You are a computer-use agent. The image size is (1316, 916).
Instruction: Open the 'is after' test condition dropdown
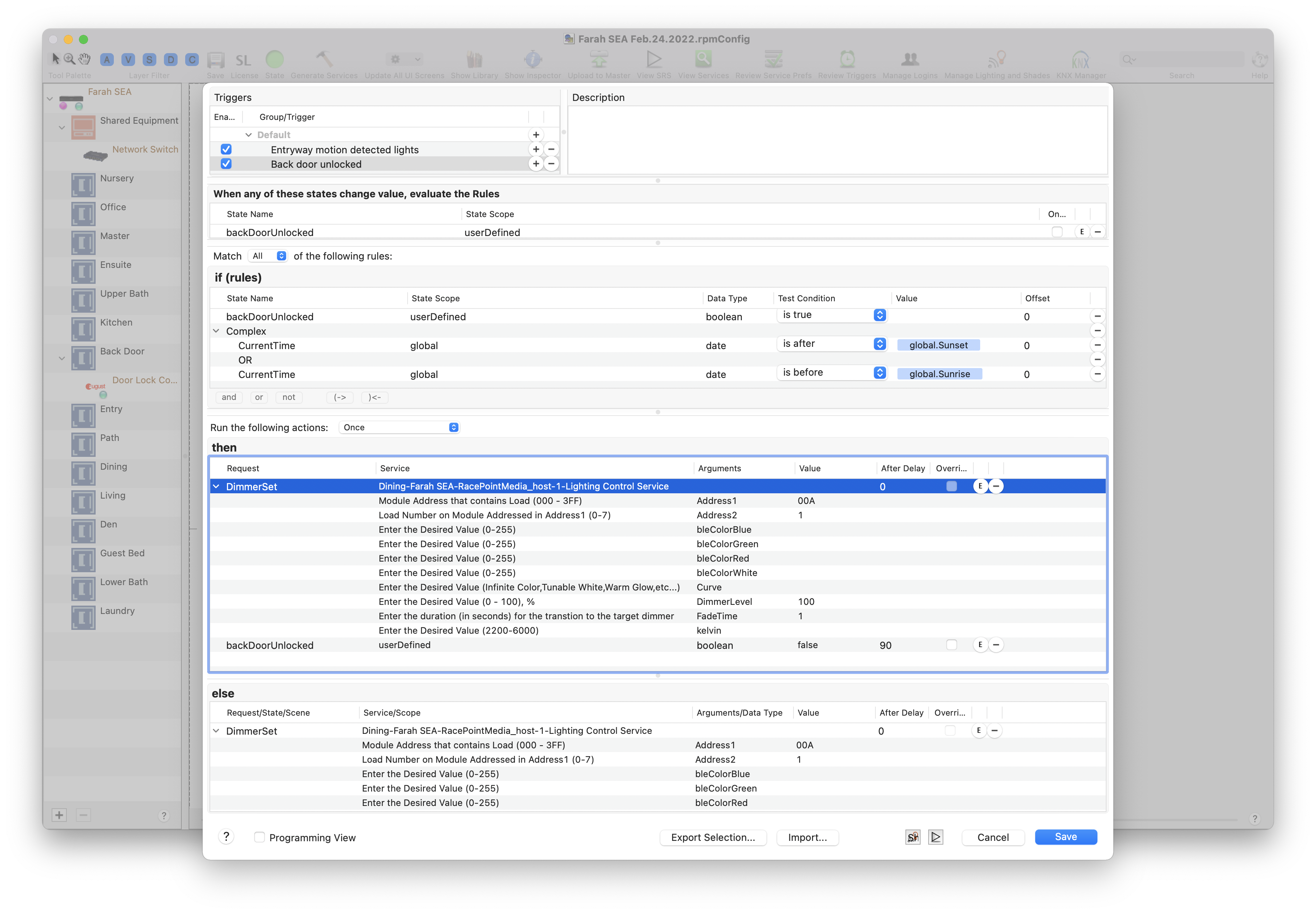(832, 344)
